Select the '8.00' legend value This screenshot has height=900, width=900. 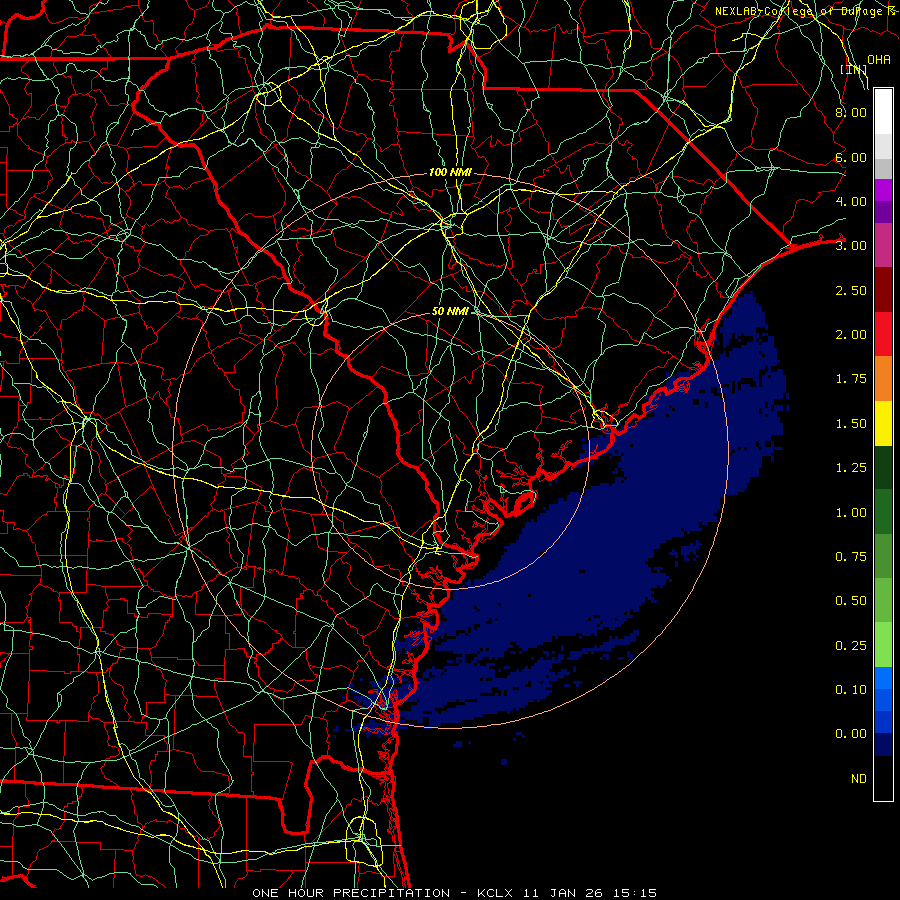coord(851,112)
